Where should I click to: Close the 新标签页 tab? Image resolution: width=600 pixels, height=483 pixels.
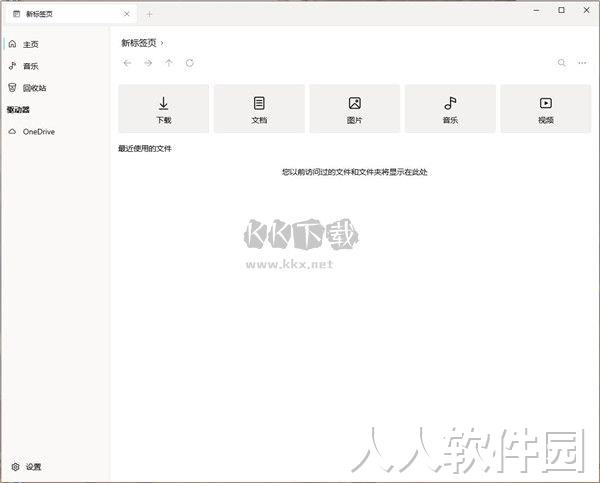127,14
